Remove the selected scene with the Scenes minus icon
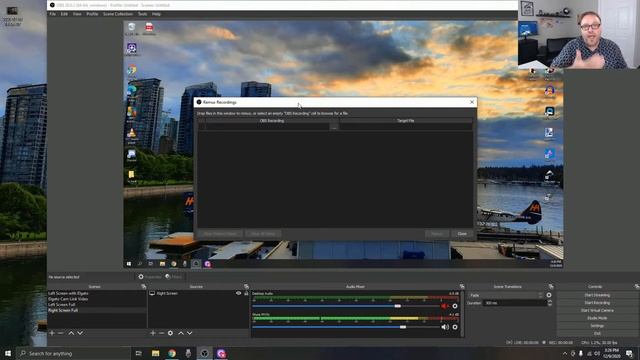The image size is (640, 360). pos(61,333)
